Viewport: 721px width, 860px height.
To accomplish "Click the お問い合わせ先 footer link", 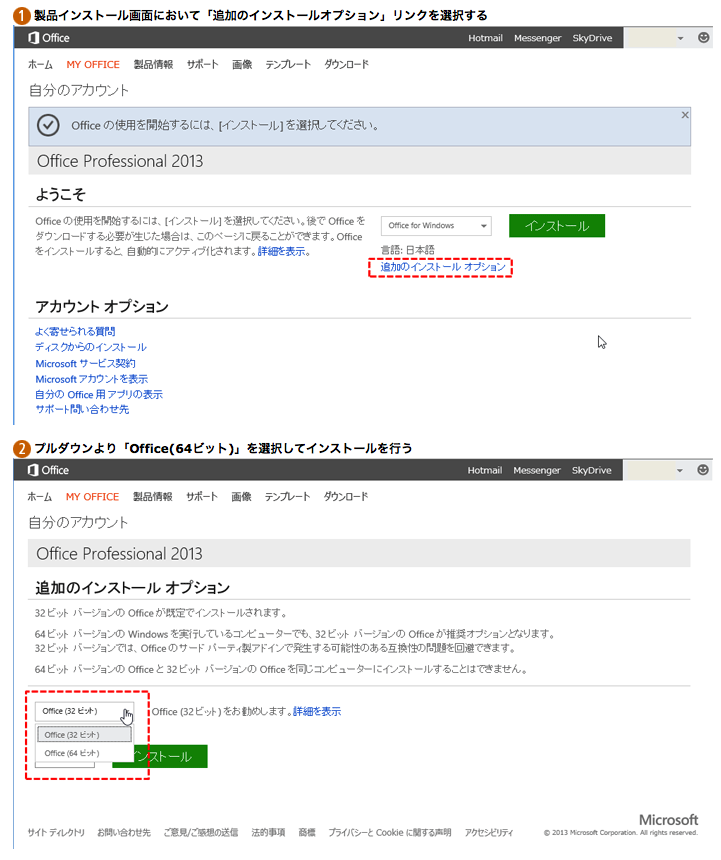I will point(124,833).
